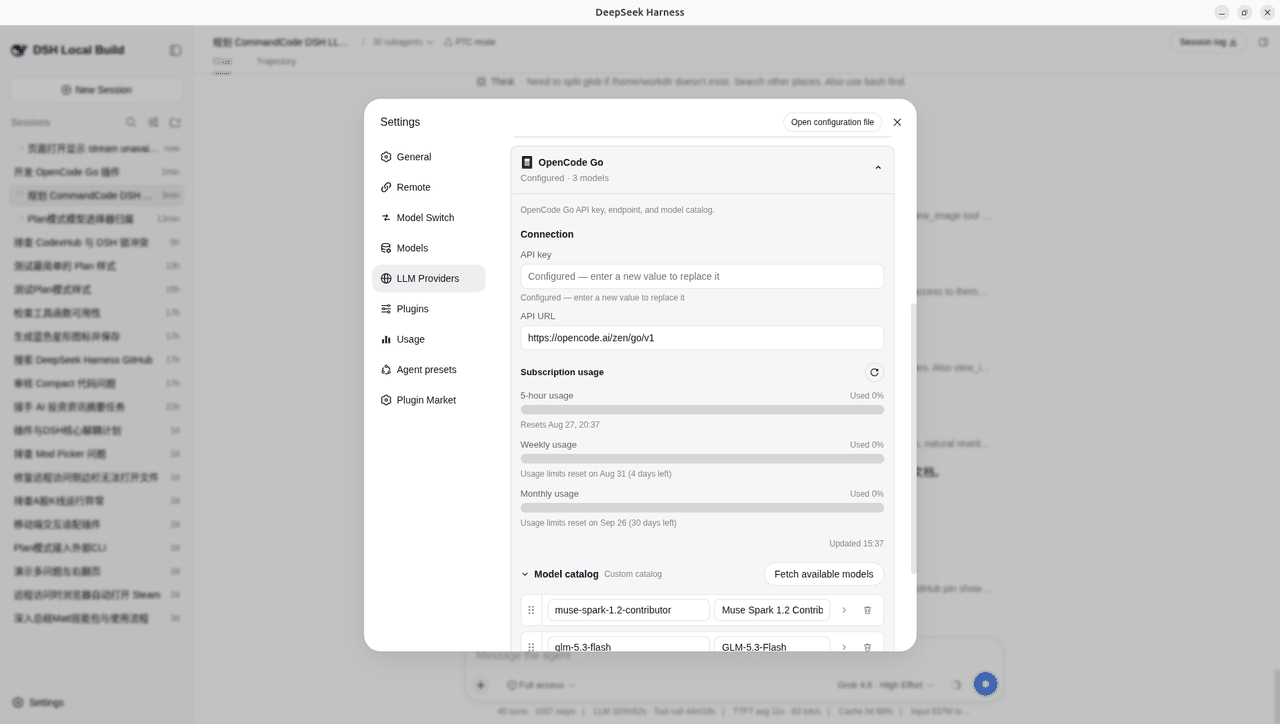Image resolution: width=1280 pixels, height=724 pixels.
Task: Switch to the Chat tab
Action: click(x=221, y=61)
